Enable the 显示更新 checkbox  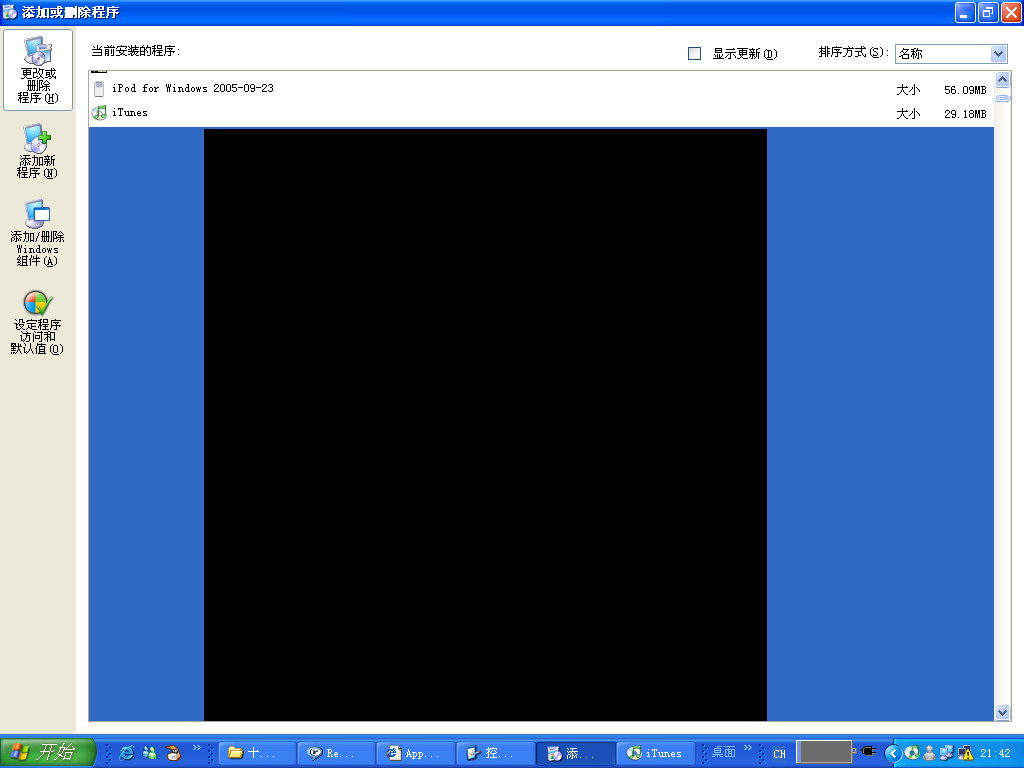[694, 54]
